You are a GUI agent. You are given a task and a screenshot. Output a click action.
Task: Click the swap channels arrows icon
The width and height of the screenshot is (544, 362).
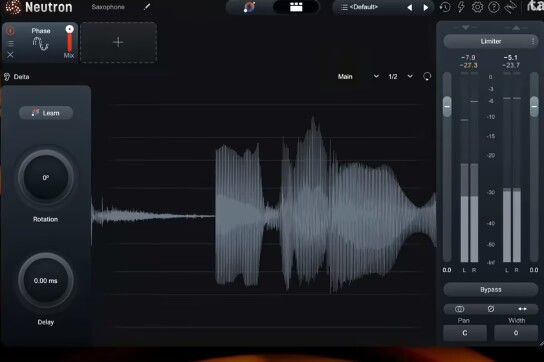522,309
